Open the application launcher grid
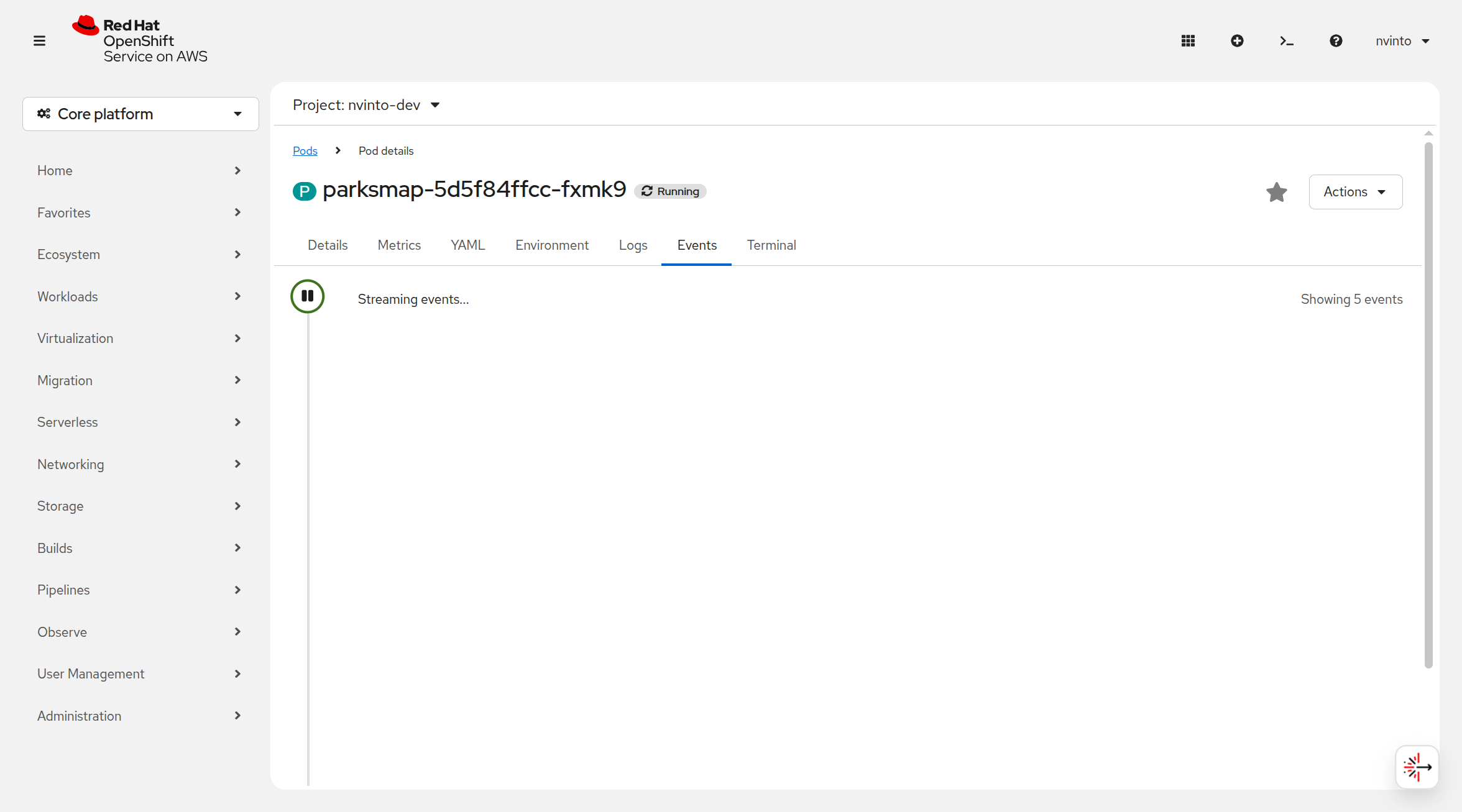1462x812 pixels. (x=1188, y=41)
